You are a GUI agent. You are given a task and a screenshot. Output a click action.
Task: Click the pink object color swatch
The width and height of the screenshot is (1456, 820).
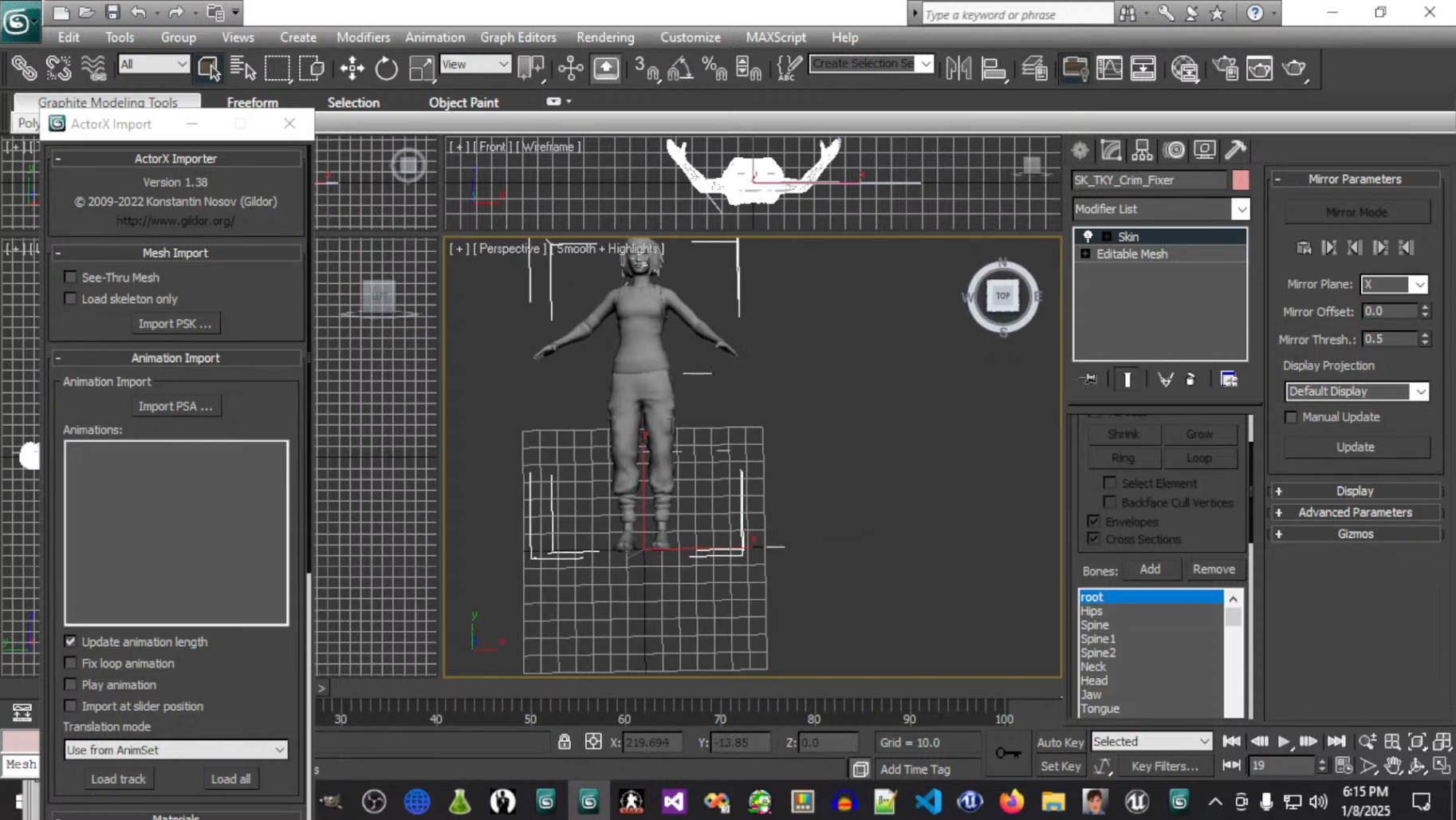1241,180
